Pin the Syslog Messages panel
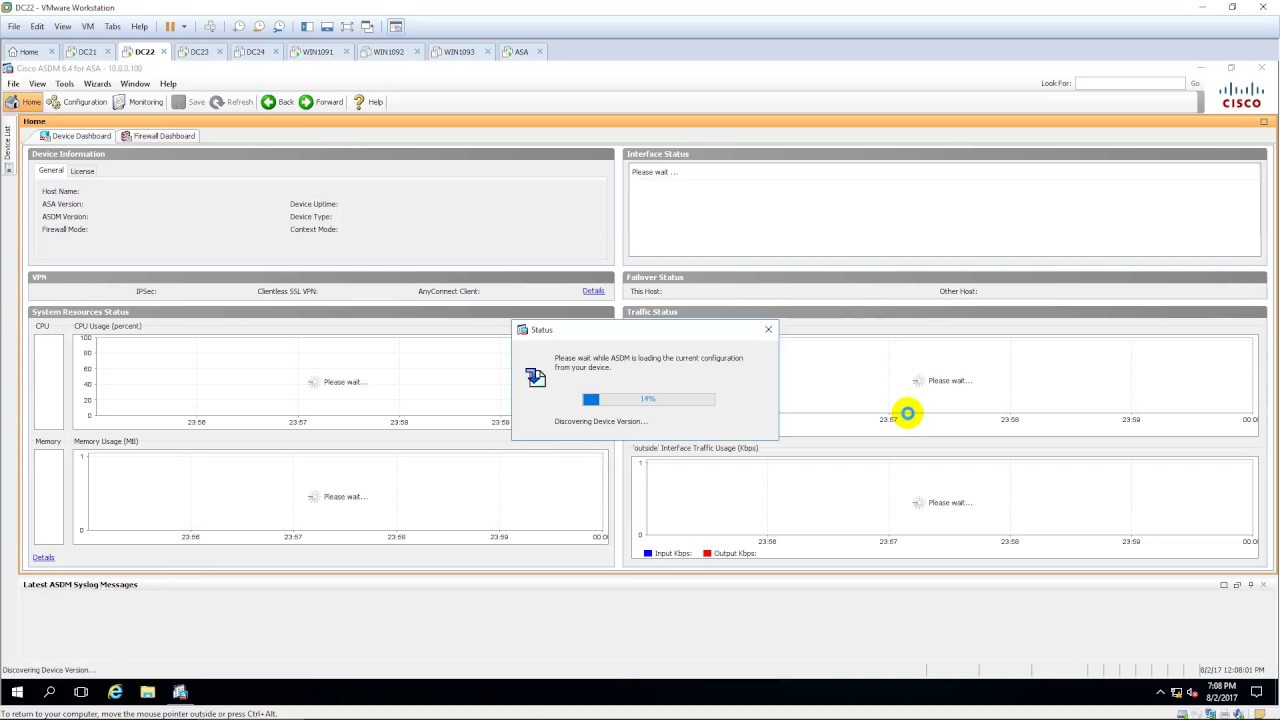Screen dimensions: 1280x720 tap(1250, 585)
